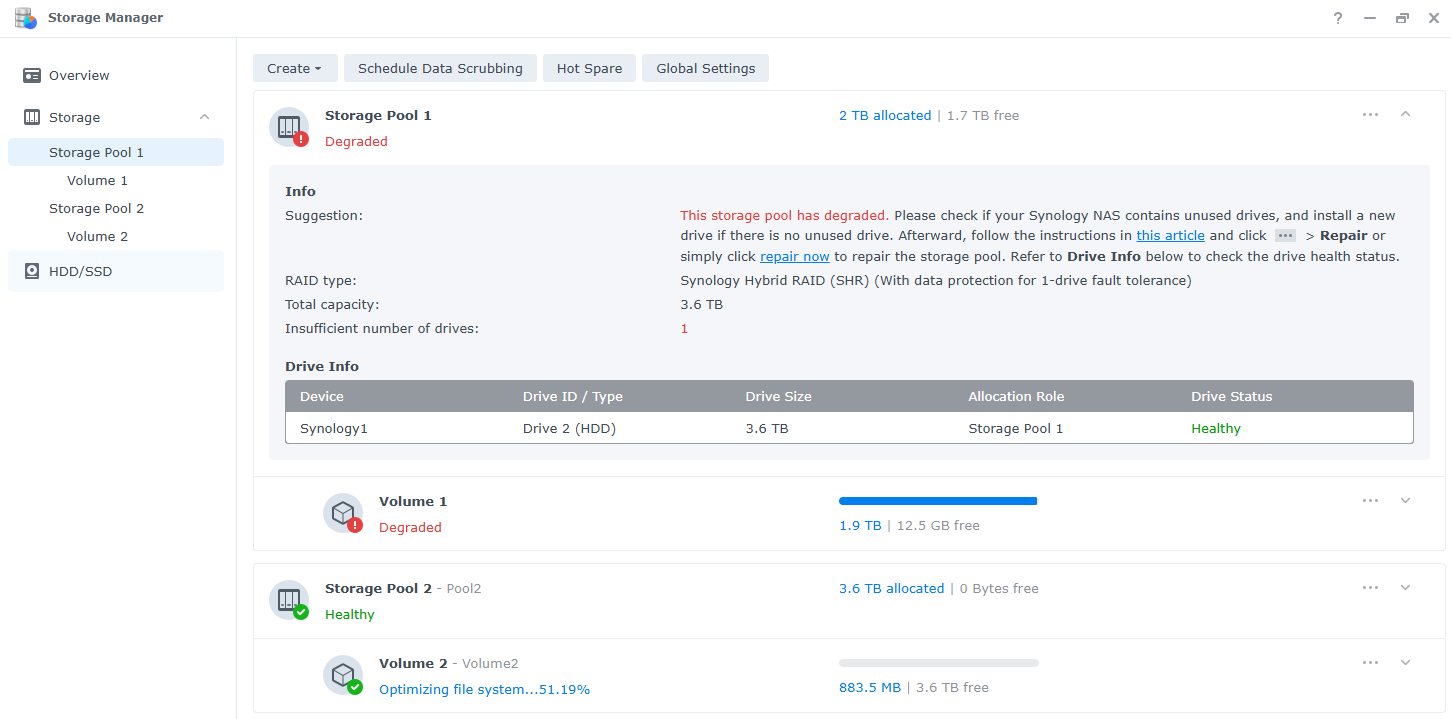Click the inline ellipsis icon in the suggestion text
The height and width of the screenshot is (719, 1451).
[1285, 236]
